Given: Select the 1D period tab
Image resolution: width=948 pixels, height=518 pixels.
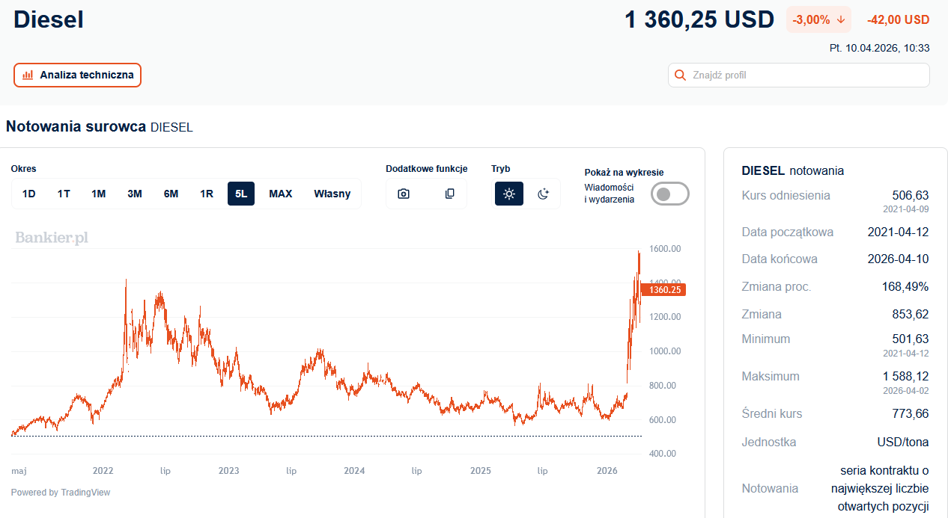Looking at the screenshot, I should click(x=28, y=193).
